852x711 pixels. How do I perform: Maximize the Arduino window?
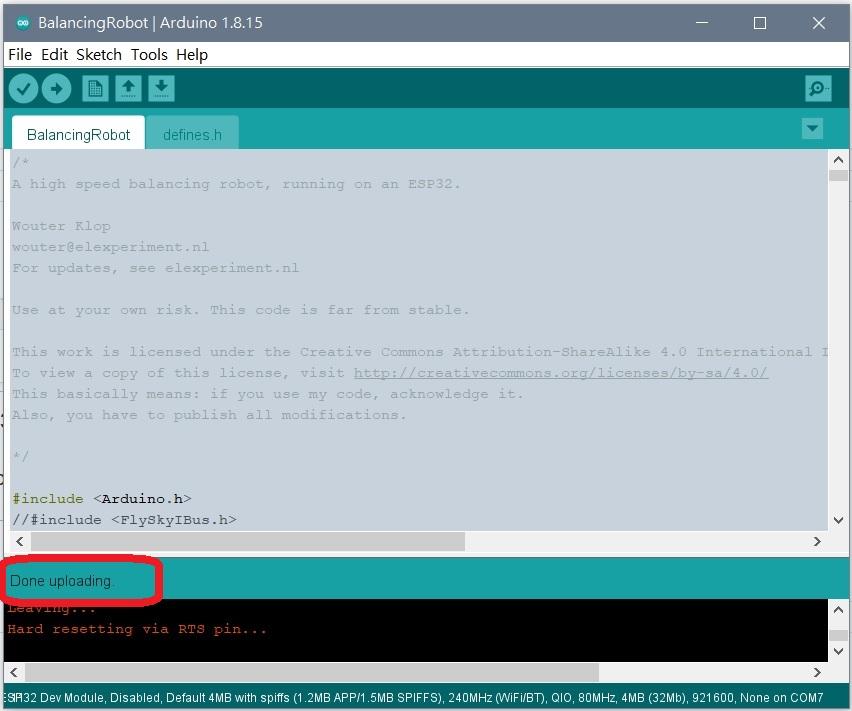click(x=760, y=23)
